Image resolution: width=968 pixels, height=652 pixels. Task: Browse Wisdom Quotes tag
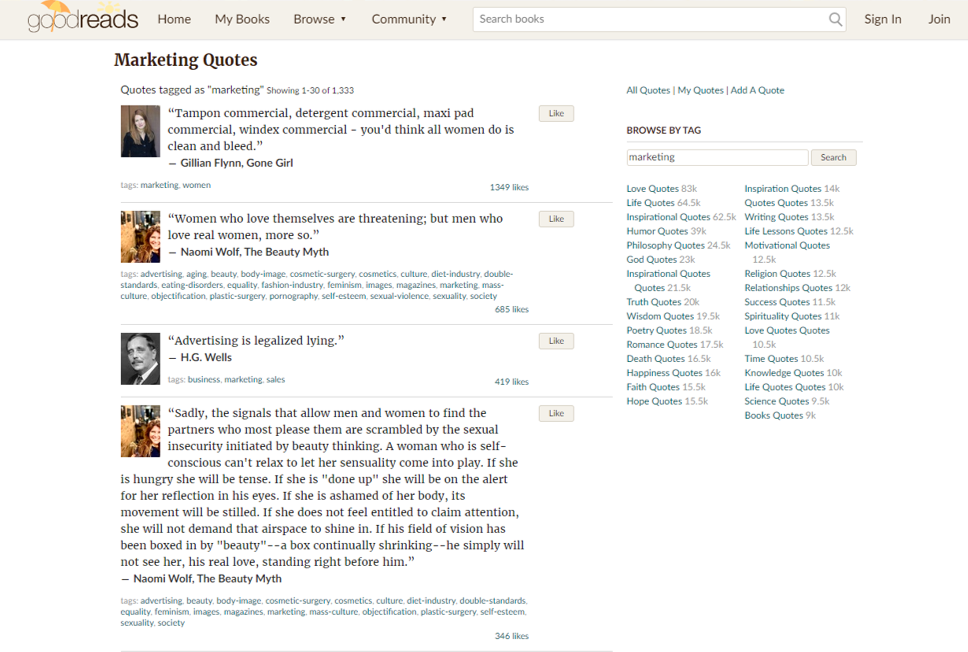[x=660, y=317]
